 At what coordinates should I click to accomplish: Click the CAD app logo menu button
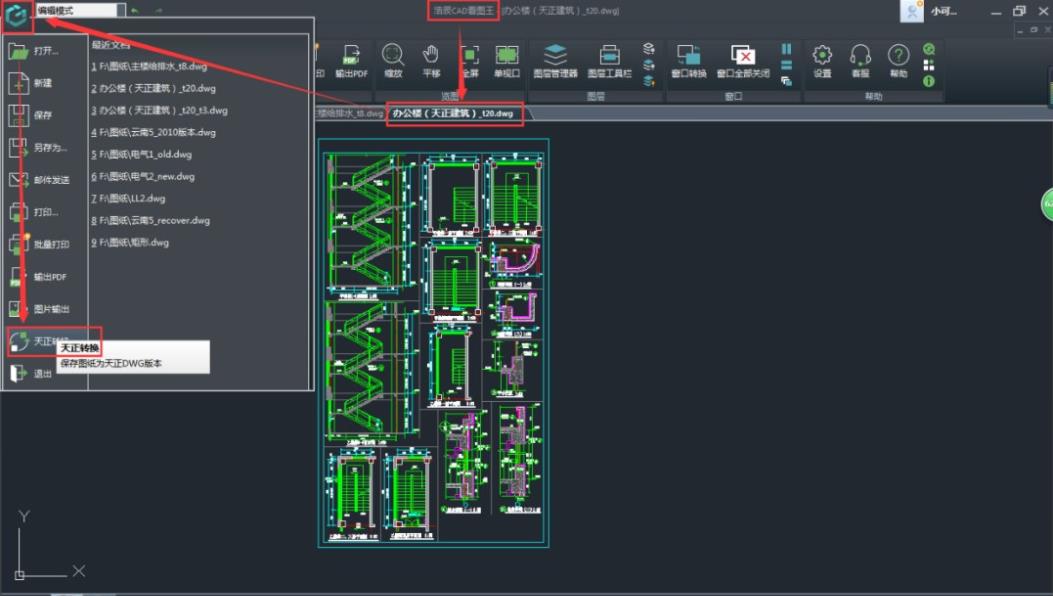pyautogui.click(x=17, y=15)
